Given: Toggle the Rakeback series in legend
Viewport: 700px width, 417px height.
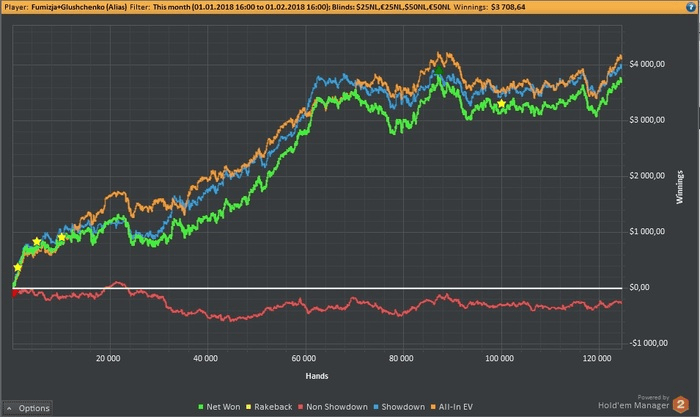Looking at the screenshot, I should (x=269, y=407).
